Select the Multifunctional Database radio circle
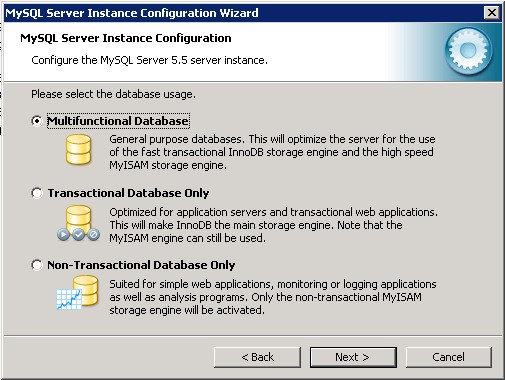 click(x=37, y=121)
